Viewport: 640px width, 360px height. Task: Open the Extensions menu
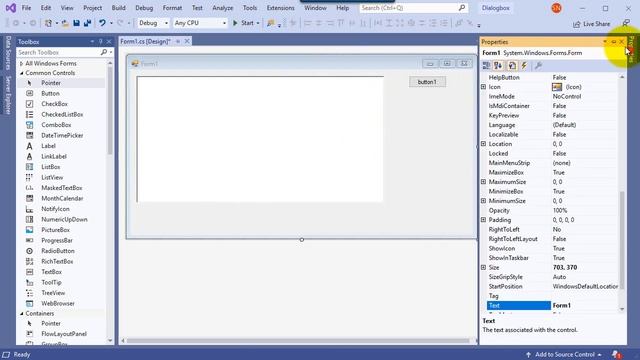click(x=280, y=8)
